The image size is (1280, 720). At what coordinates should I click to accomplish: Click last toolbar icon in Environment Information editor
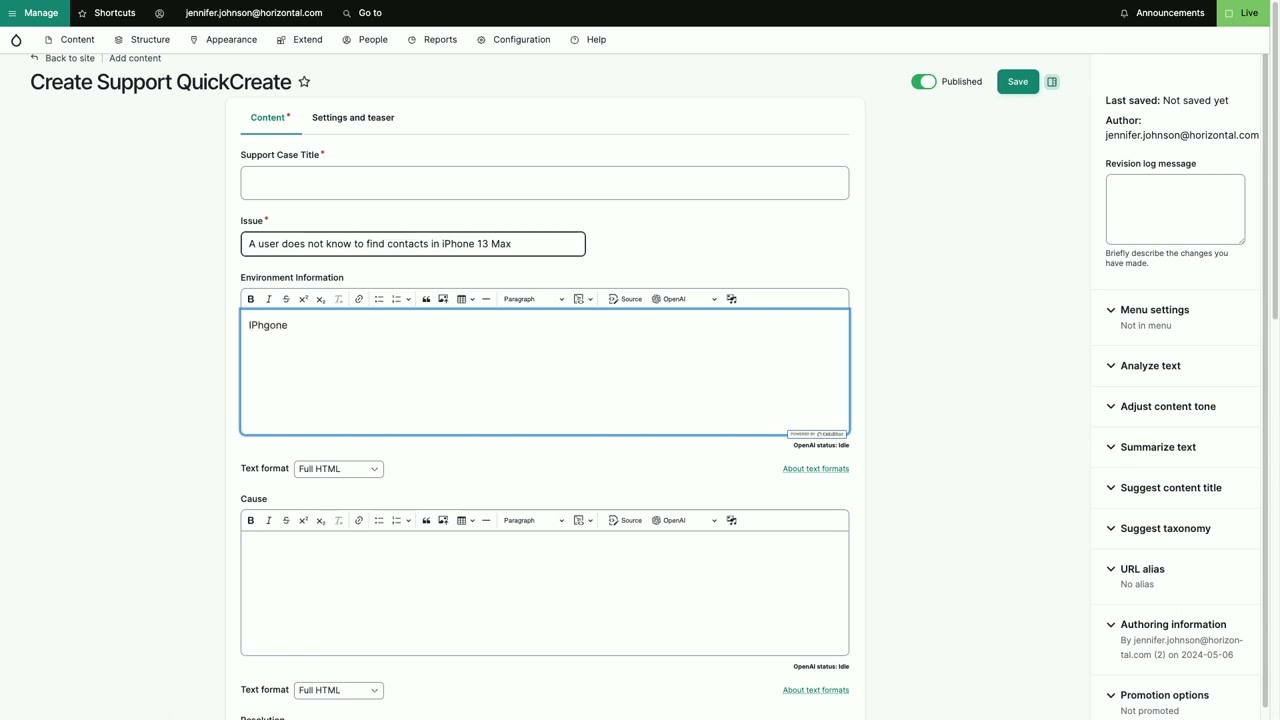point(731,299)
